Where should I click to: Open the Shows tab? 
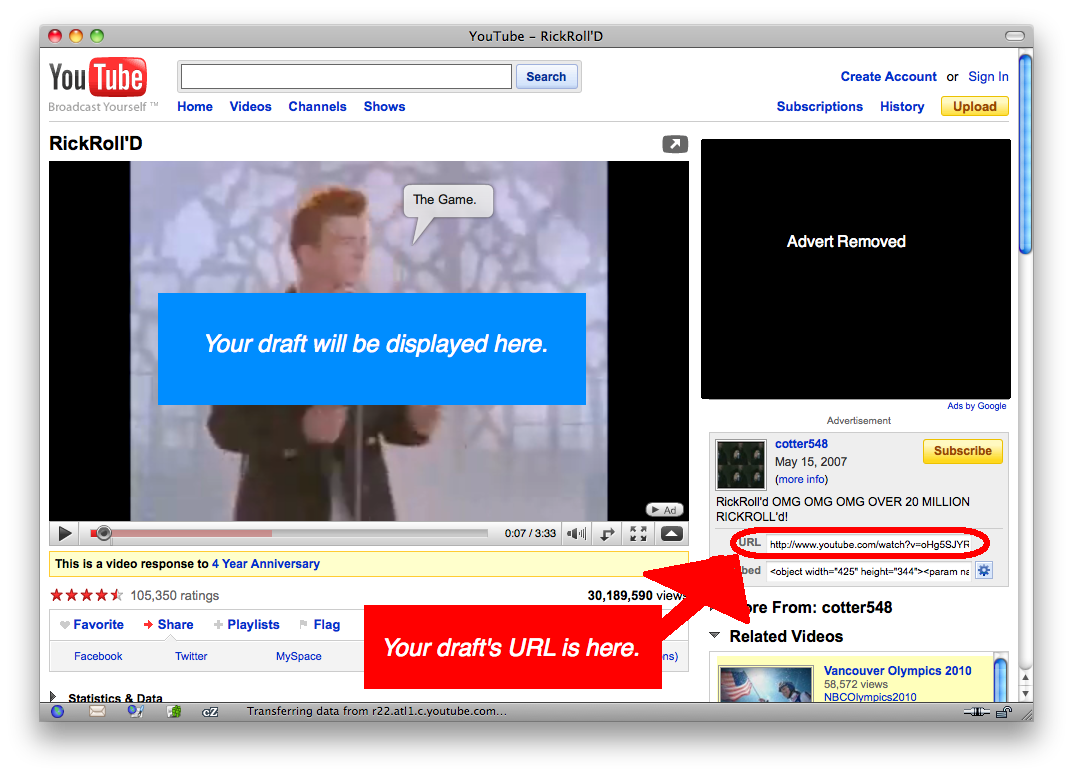coord(385,107)
